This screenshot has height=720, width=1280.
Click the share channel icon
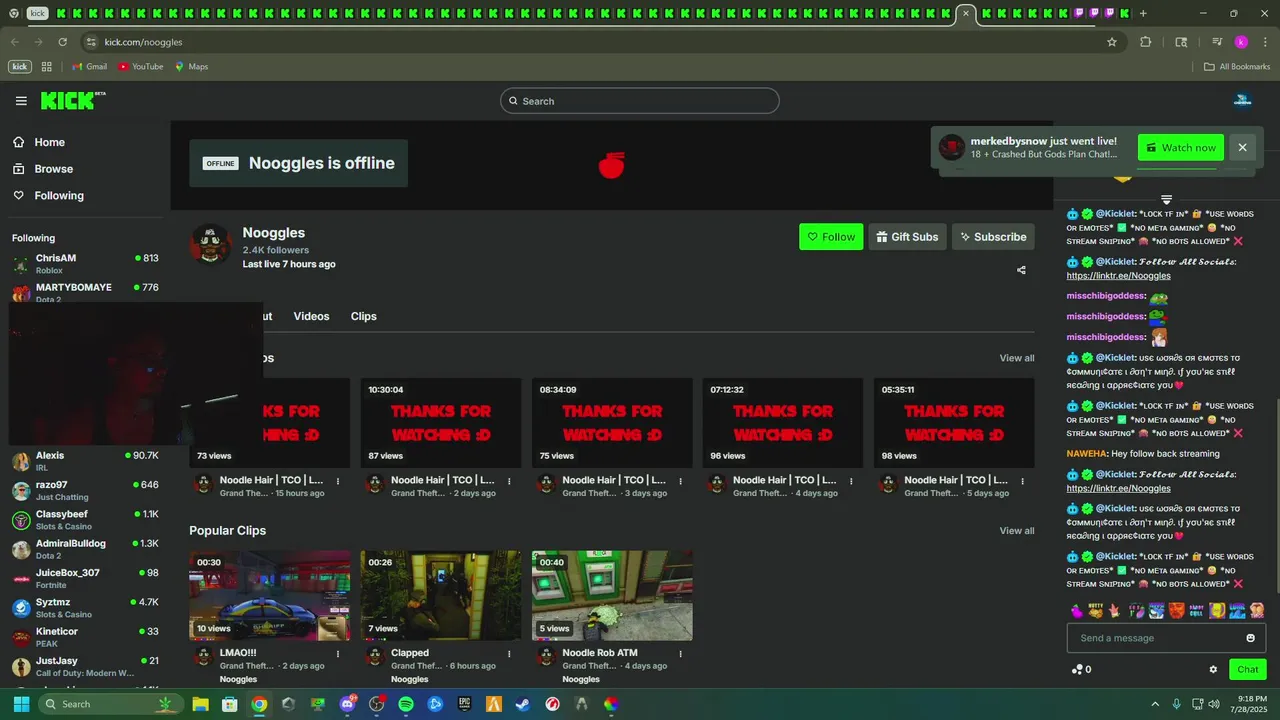(x=1021, y=270)
